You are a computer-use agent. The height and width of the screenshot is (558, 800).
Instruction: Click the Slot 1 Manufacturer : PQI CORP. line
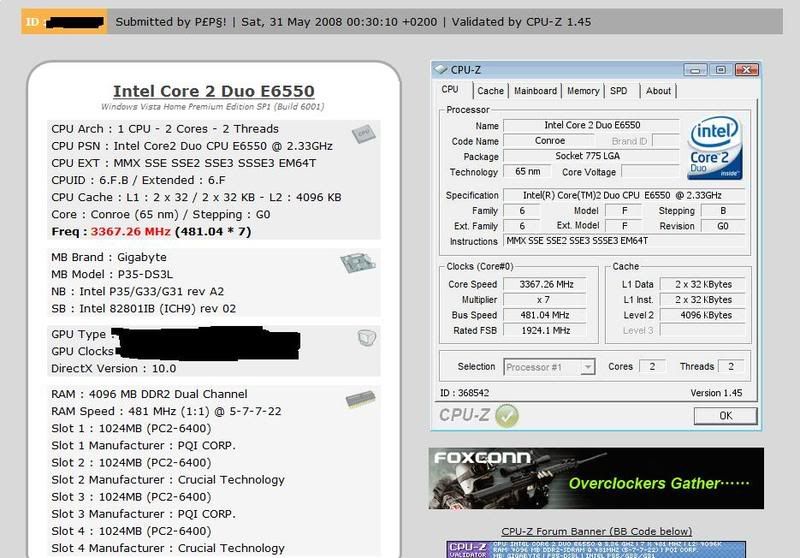point(143,445)
